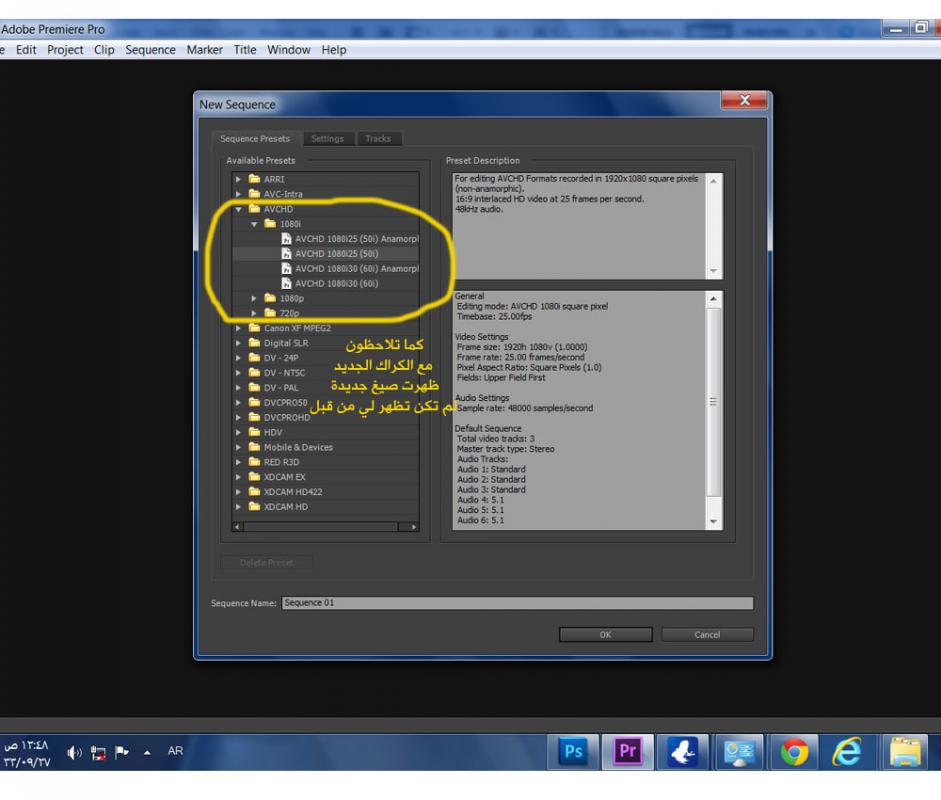
Task: Click the DVCPRO50 folder icon
Action: coord(254,402)
